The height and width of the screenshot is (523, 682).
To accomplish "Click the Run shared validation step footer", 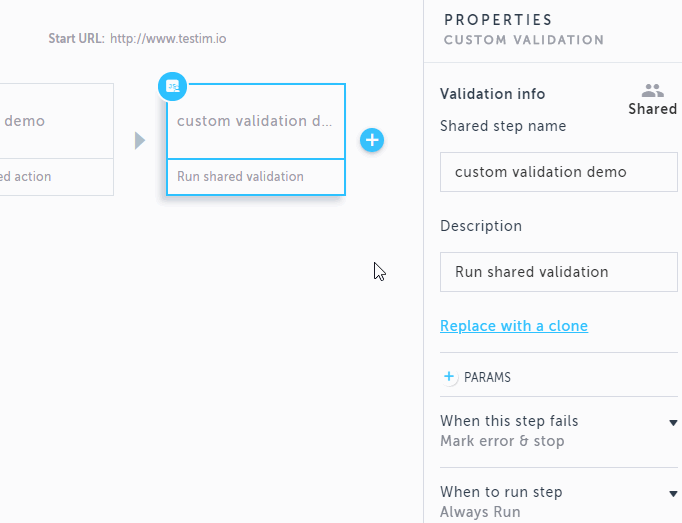I will pos(256,177).
